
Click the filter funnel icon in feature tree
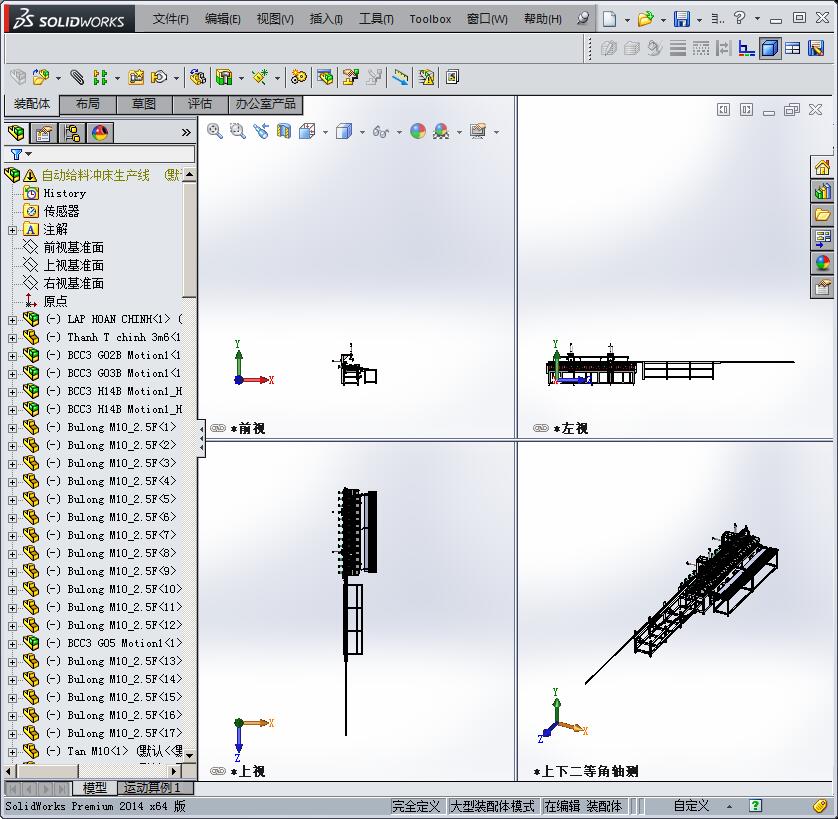click(16, 154)
